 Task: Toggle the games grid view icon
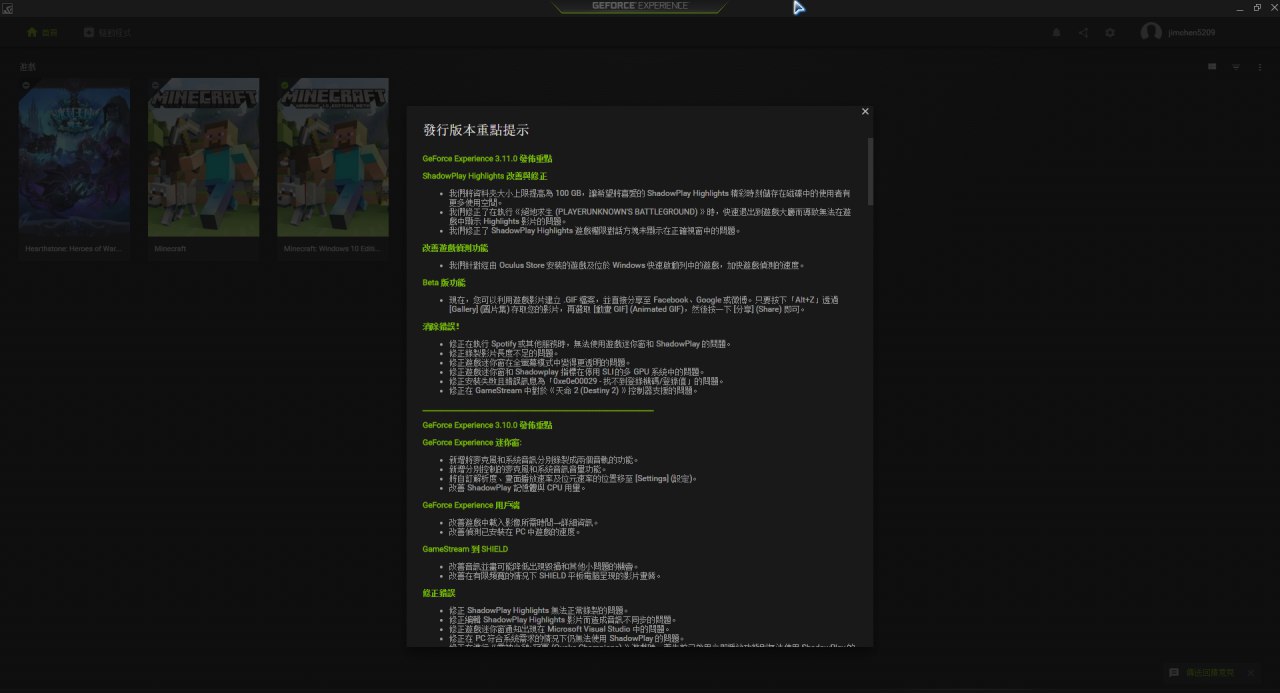click(x=1211, y=67)
